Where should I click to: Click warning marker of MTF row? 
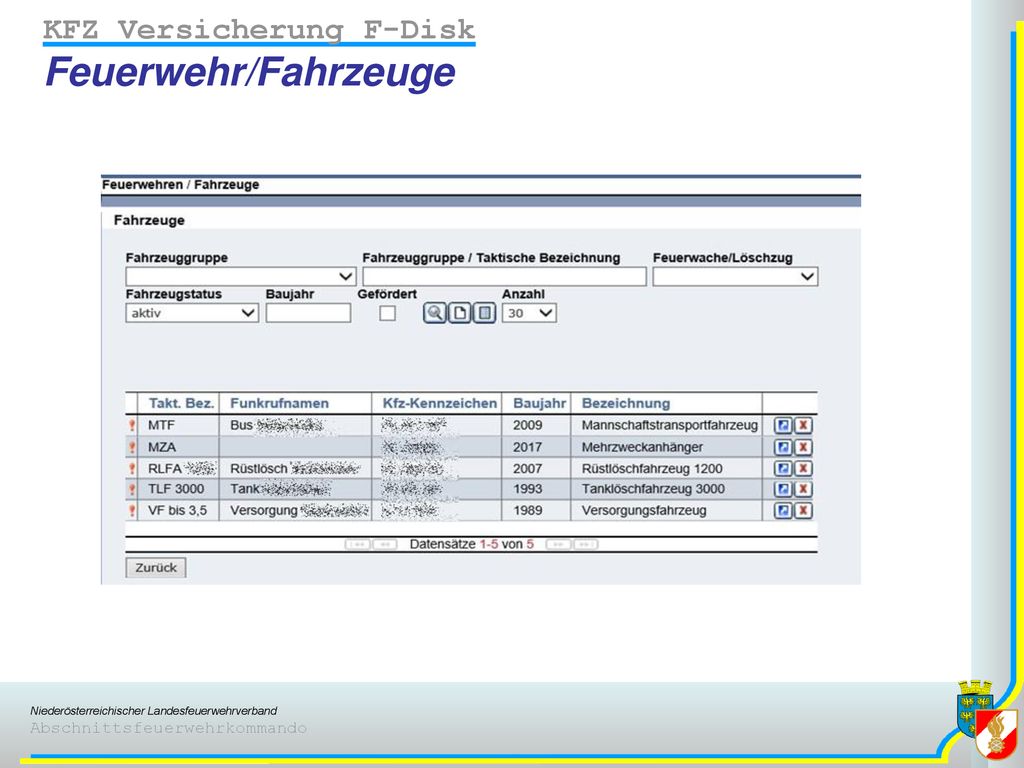(x=132, y=426)
